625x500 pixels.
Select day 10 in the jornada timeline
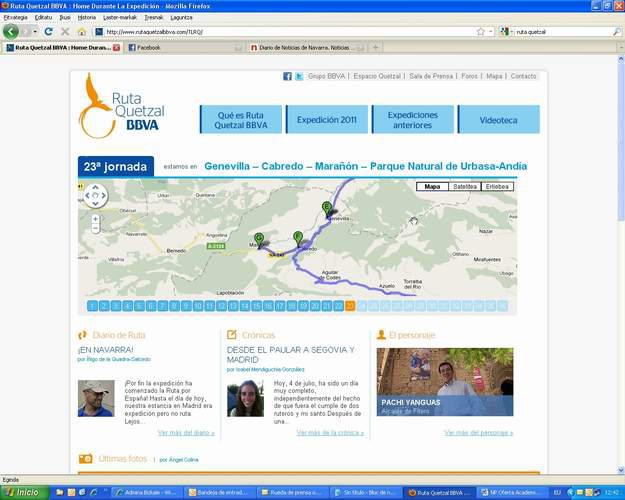(x=198, y=306)
